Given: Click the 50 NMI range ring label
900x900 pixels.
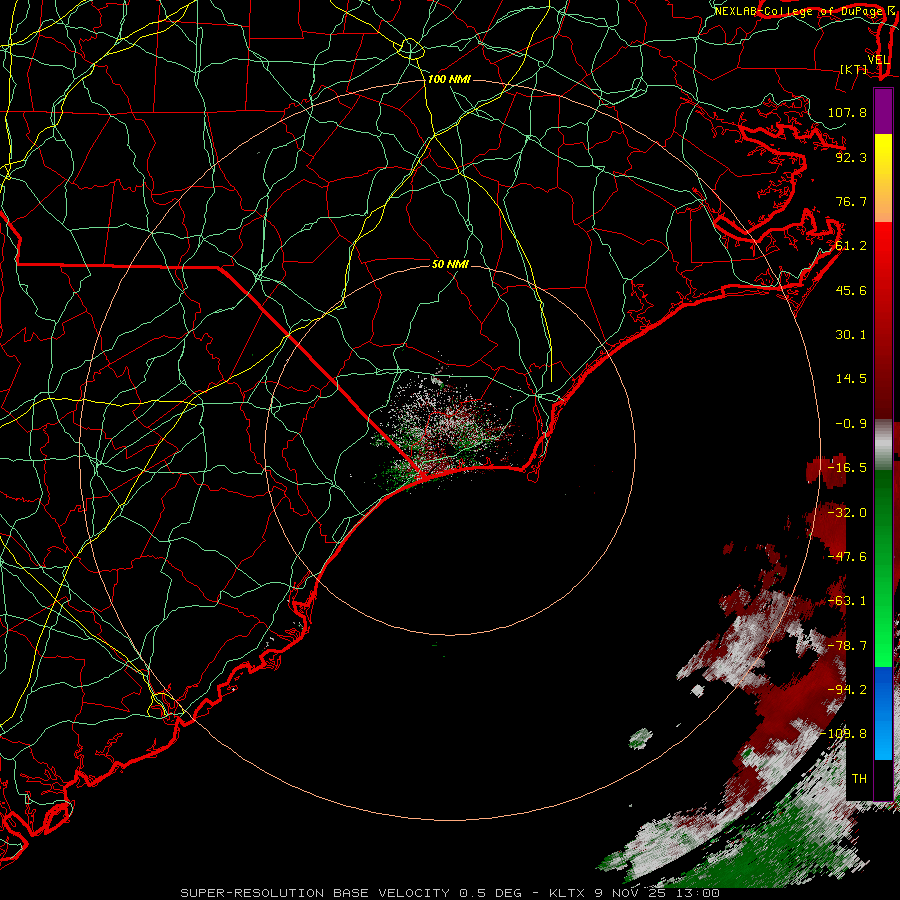Looking at the screenshot, I should [x=451, y=264].
